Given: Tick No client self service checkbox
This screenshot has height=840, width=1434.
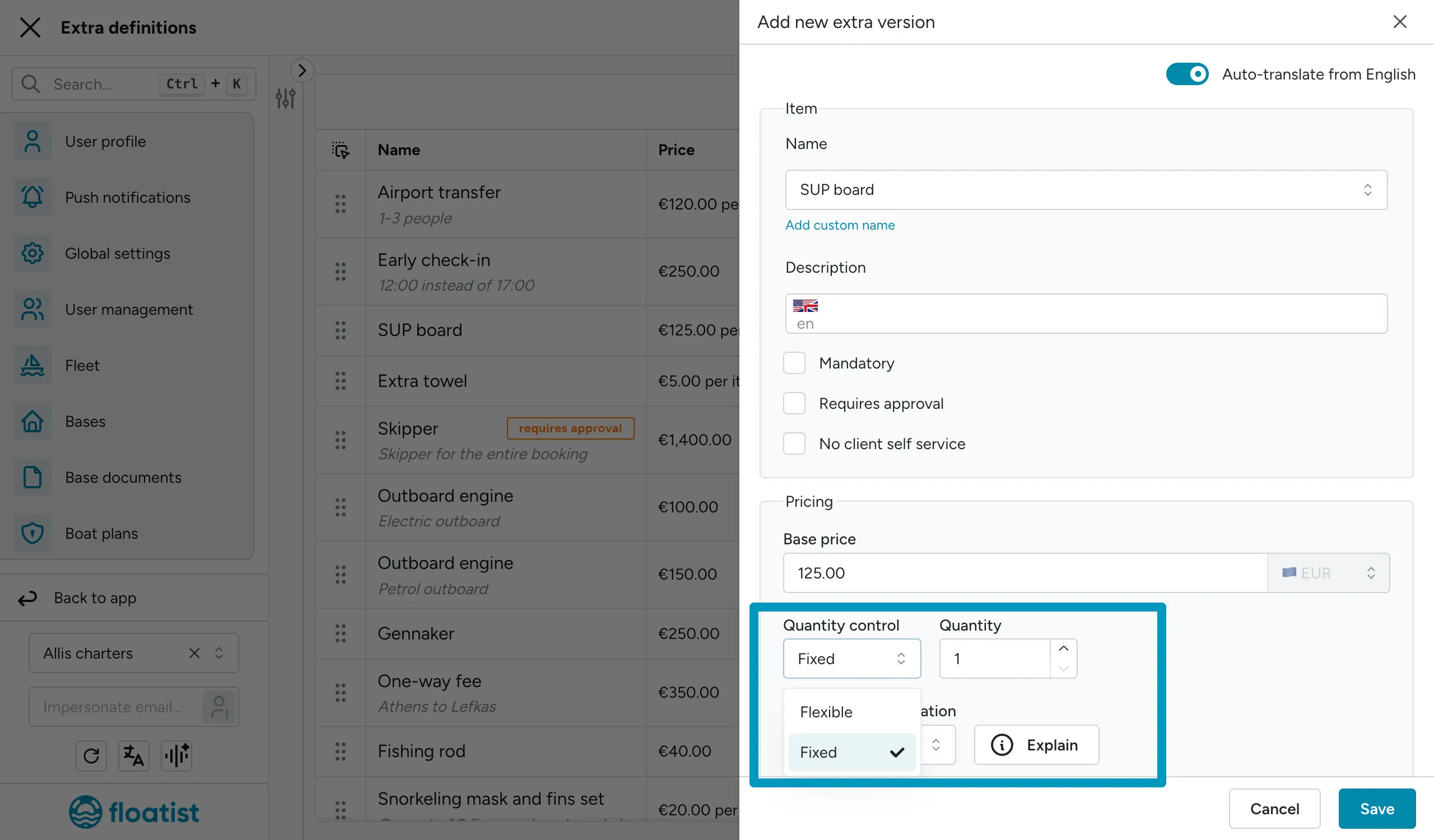Looking at the screenshot, I should coord(794,444).
